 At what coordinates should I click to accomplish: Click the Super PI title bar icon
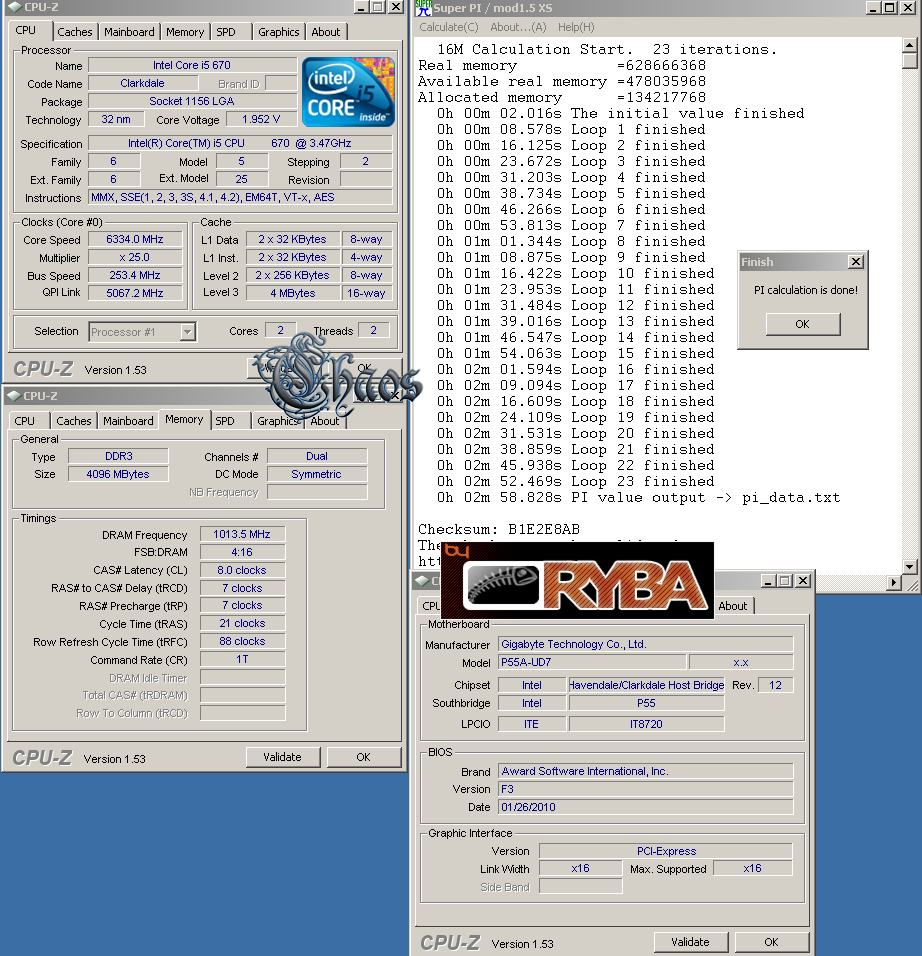tap(423, 8)
